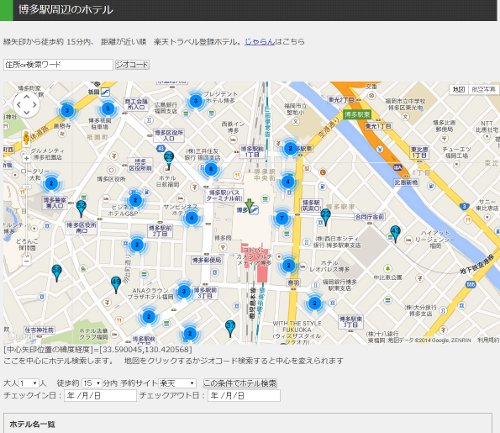Open the 2 cluster right of 博多駅前1丁目
The width and height of the screenshot is (500, 433).
pos(290,148)
